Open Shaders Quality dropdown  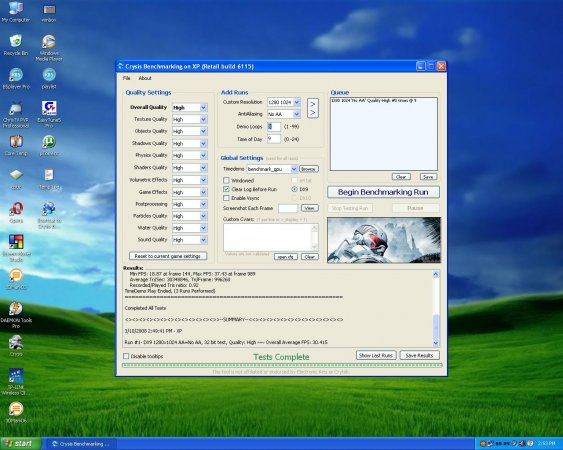tap(204, 167)
